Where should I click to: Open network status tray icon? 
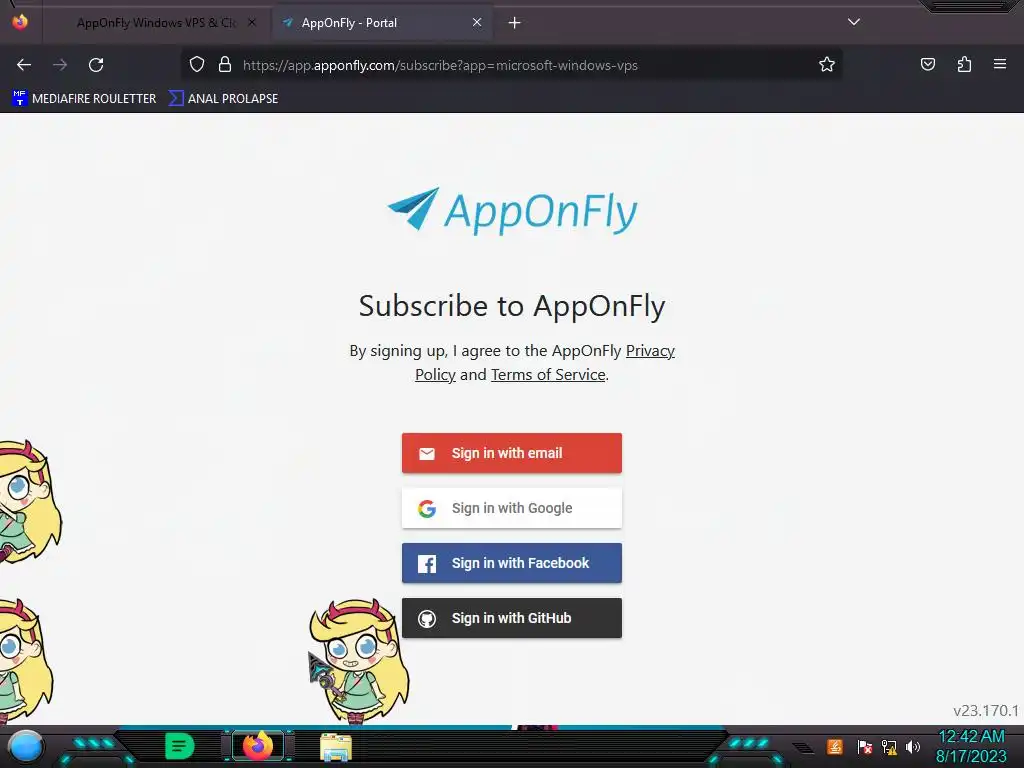click(x=889, y=747)
